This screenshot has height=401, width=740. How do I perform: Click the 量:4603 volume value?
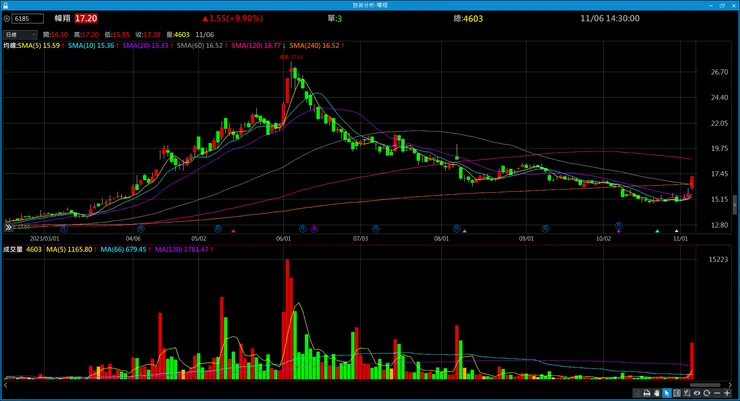[178, 35]
